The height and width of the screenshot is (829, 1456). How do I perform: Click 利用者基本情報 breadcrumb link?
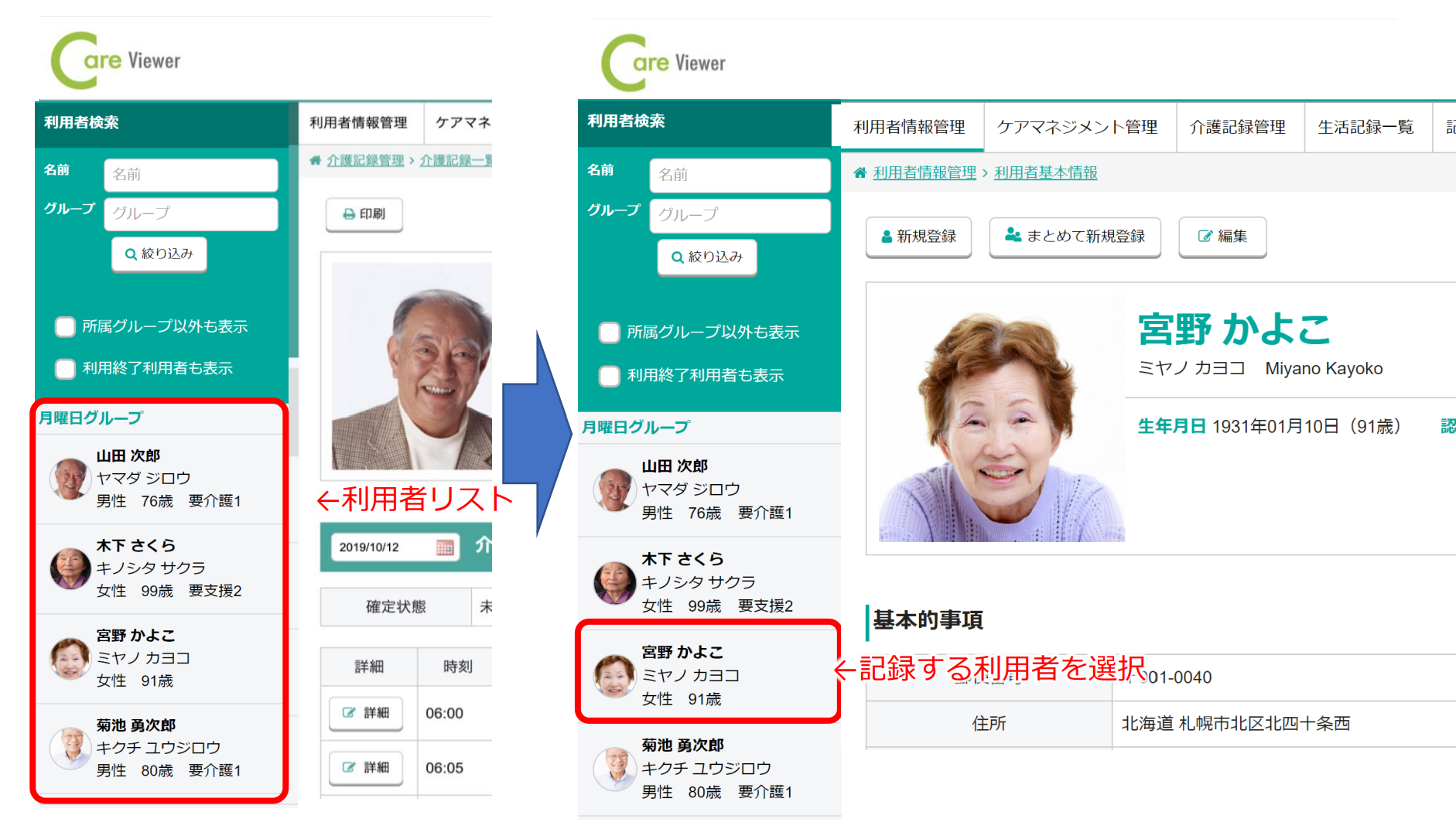pos(1045,172)
